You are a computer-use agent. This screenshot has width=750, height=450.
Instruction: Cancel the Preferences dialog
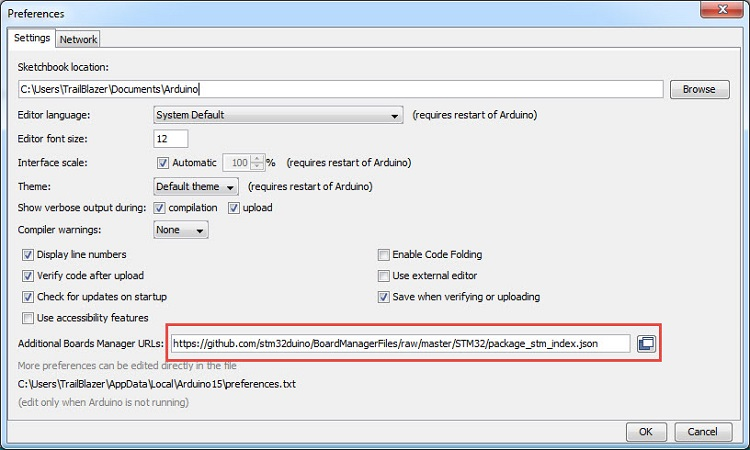[703, 432]
